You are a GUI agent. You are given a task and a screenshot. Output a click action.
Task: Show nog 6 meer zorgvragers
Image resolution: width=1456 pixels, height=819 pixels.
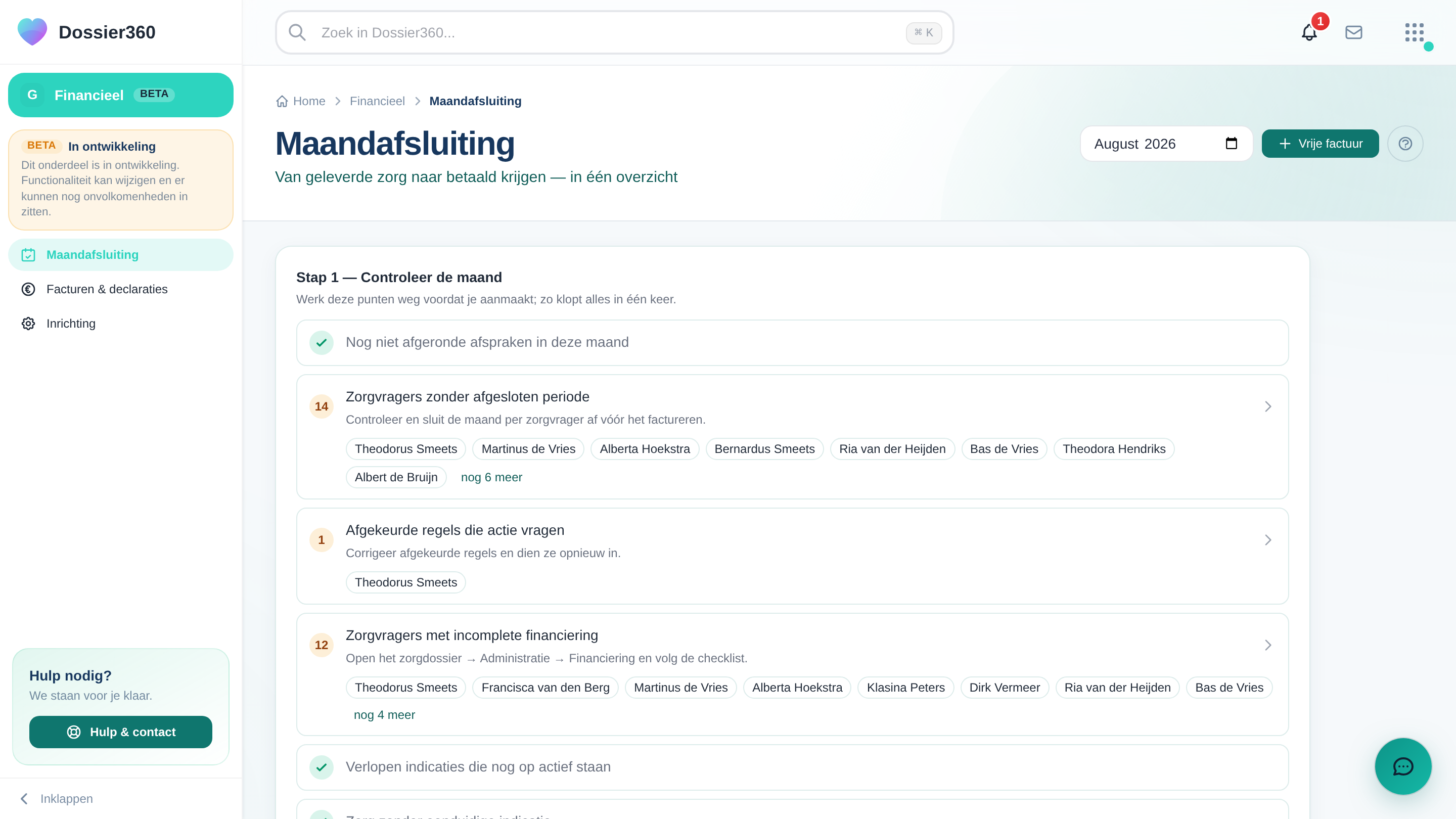(x=491, y=478)
